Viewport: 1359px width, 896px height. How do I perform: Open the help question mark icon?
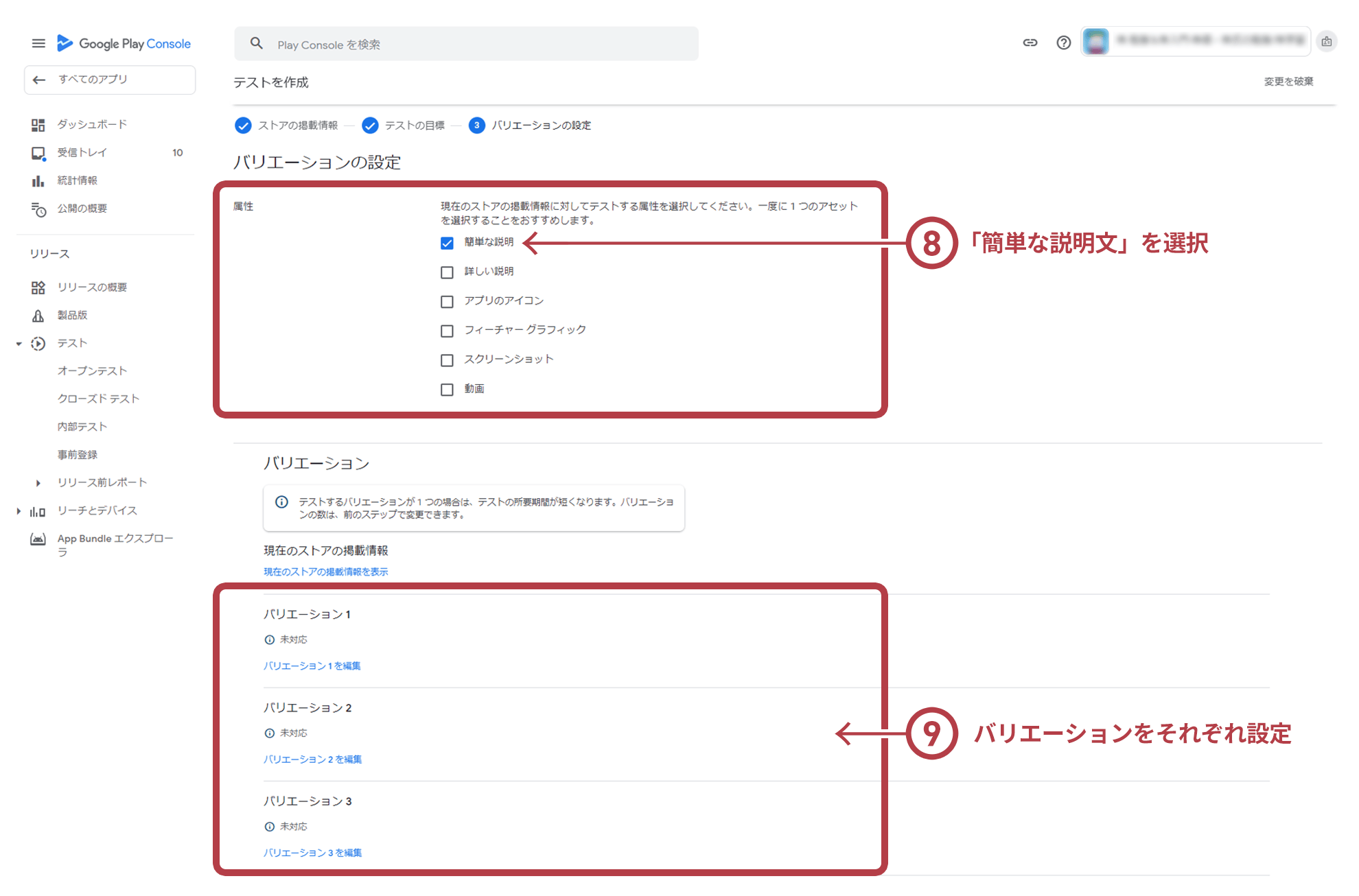pyautogui.click(x=1063, y=43)
